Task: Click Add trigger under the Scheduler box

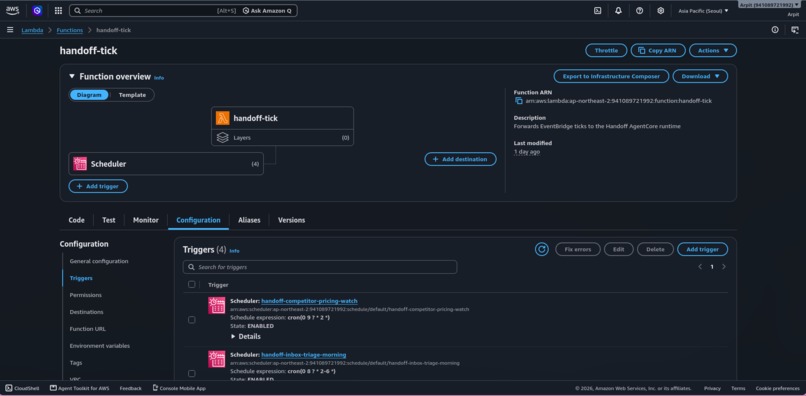Action: (x=98, y=186)
